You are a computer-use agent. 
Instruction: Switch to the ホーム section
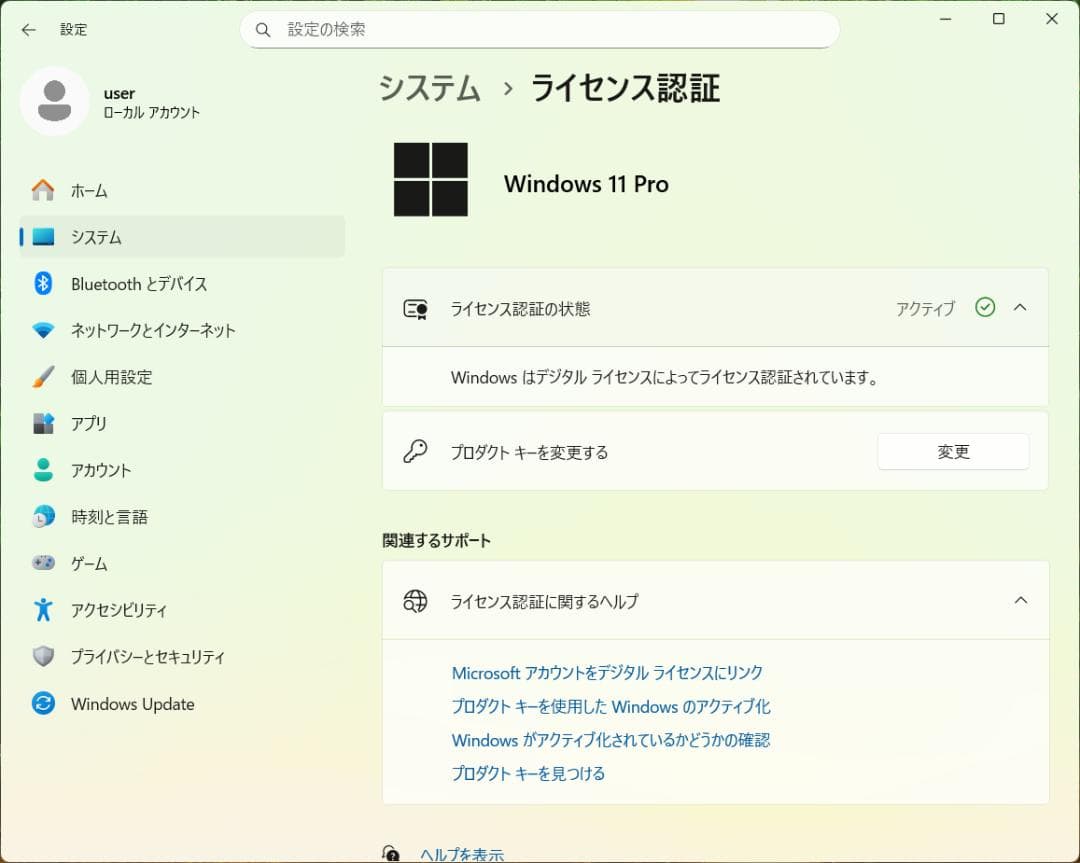point(42,190)
